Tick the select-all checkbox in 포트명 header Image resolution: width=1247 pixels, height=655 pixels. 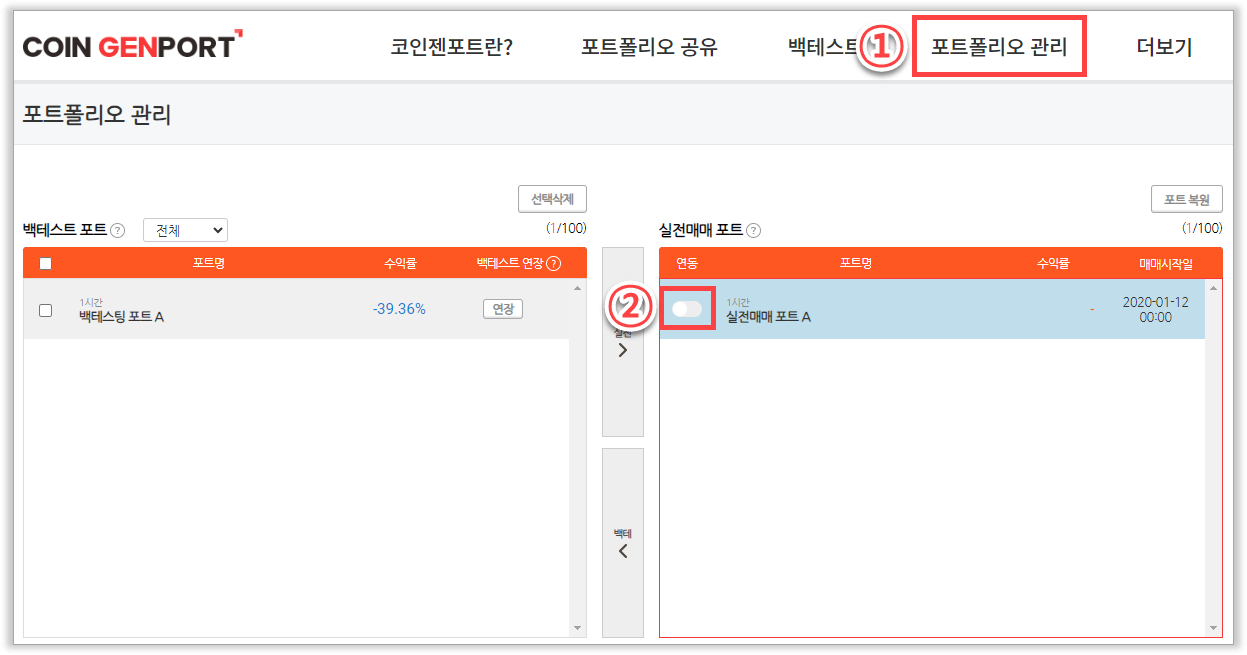45,264
